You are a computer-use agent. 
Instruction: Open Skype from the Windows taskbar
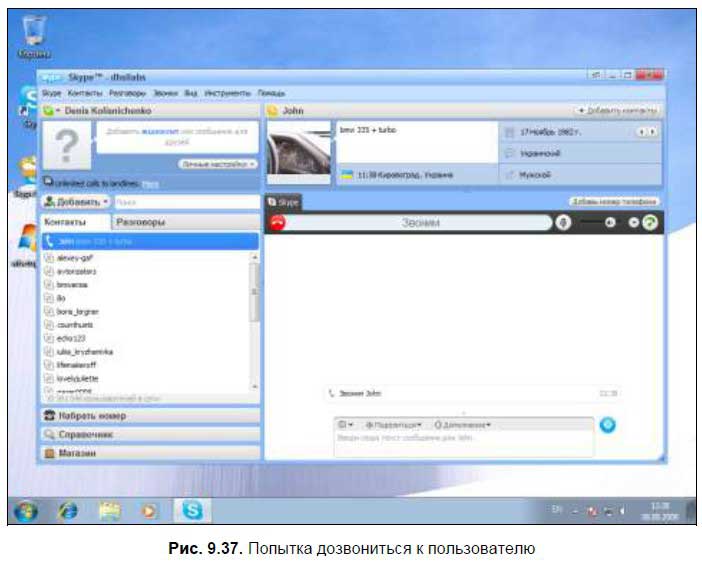pyautogui.click(x=191, y=511)
